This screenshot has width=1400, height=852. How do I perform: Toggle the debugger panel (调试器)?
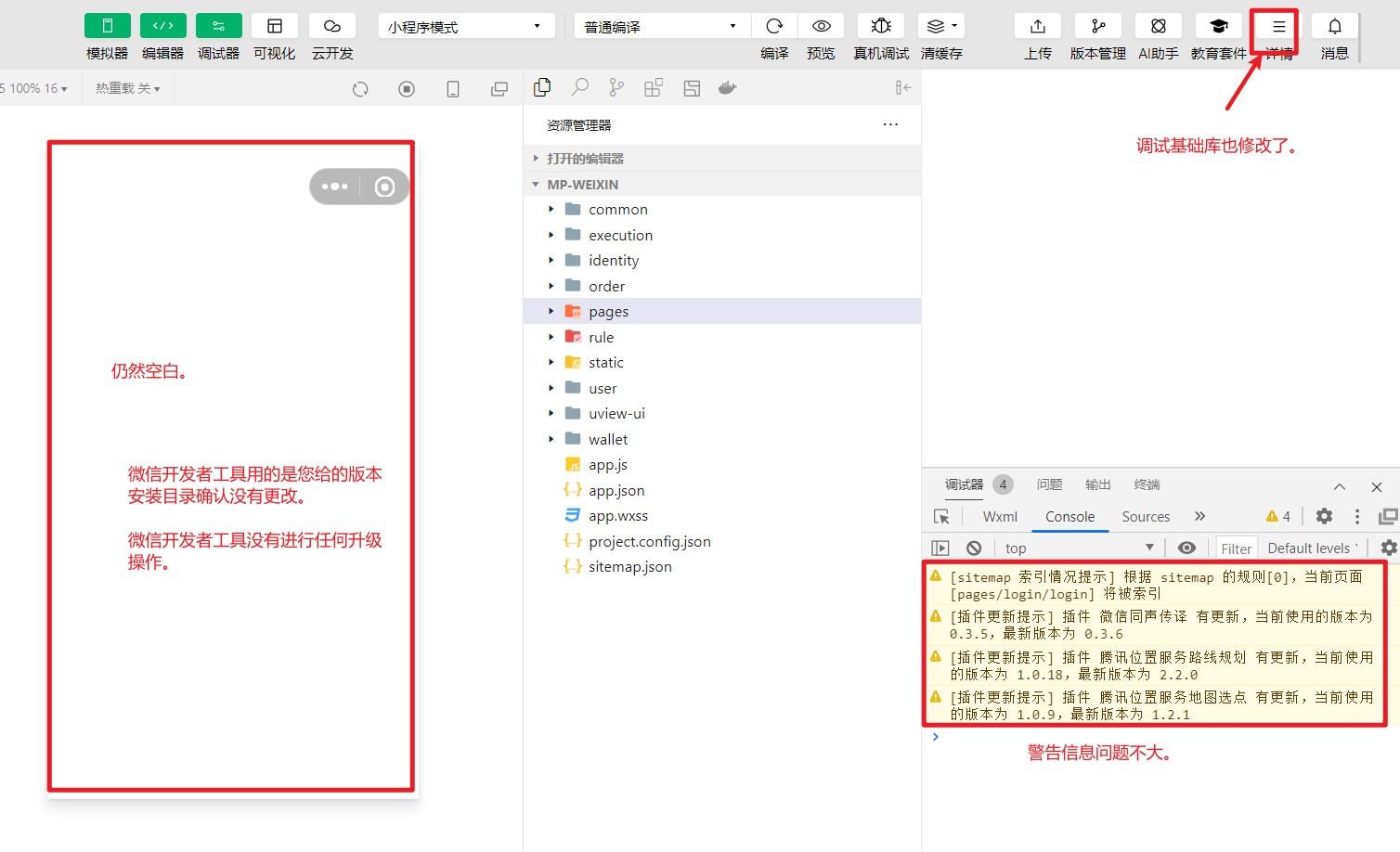(x=219, y=26)
